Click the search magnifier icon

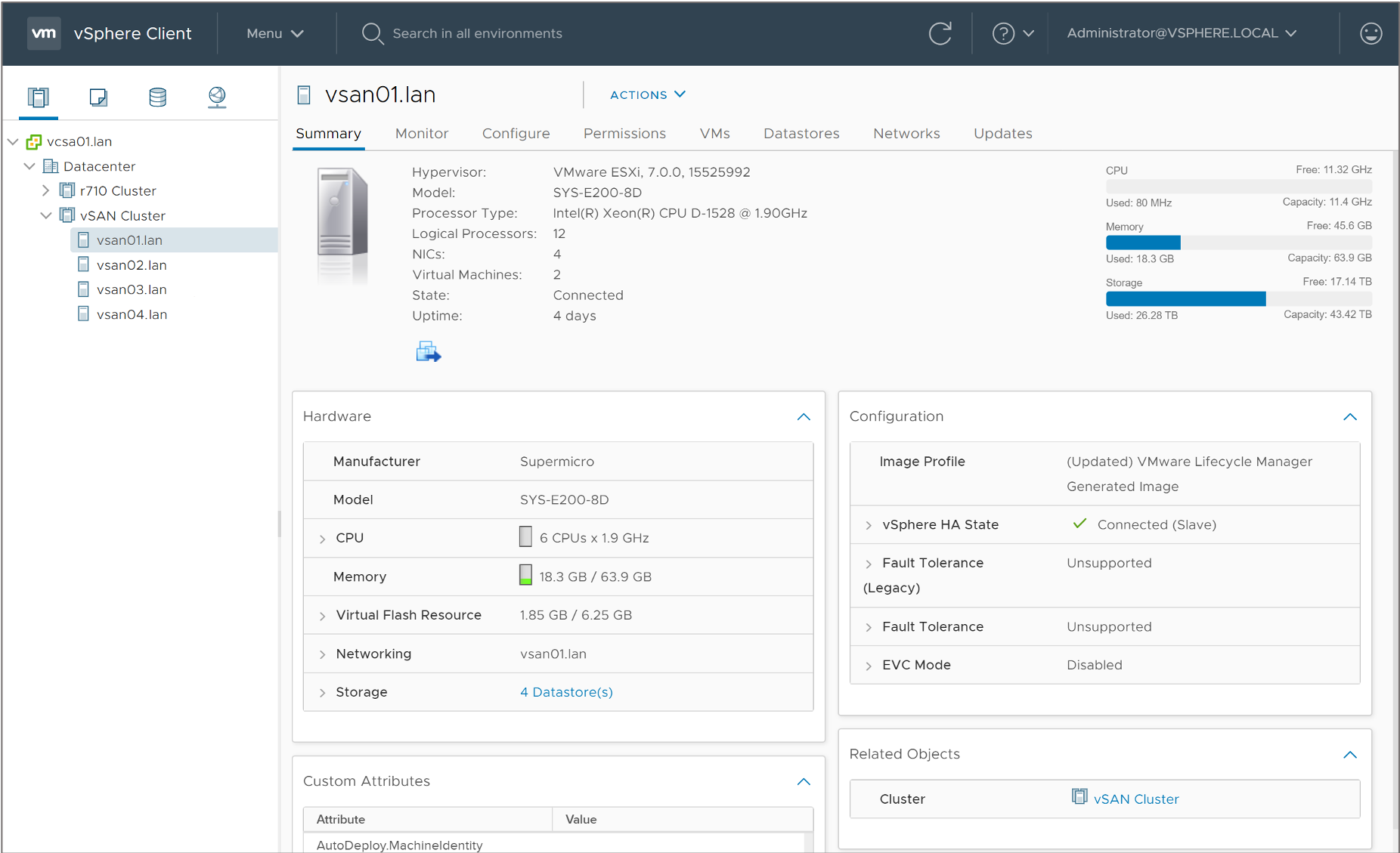coord(372,33)
